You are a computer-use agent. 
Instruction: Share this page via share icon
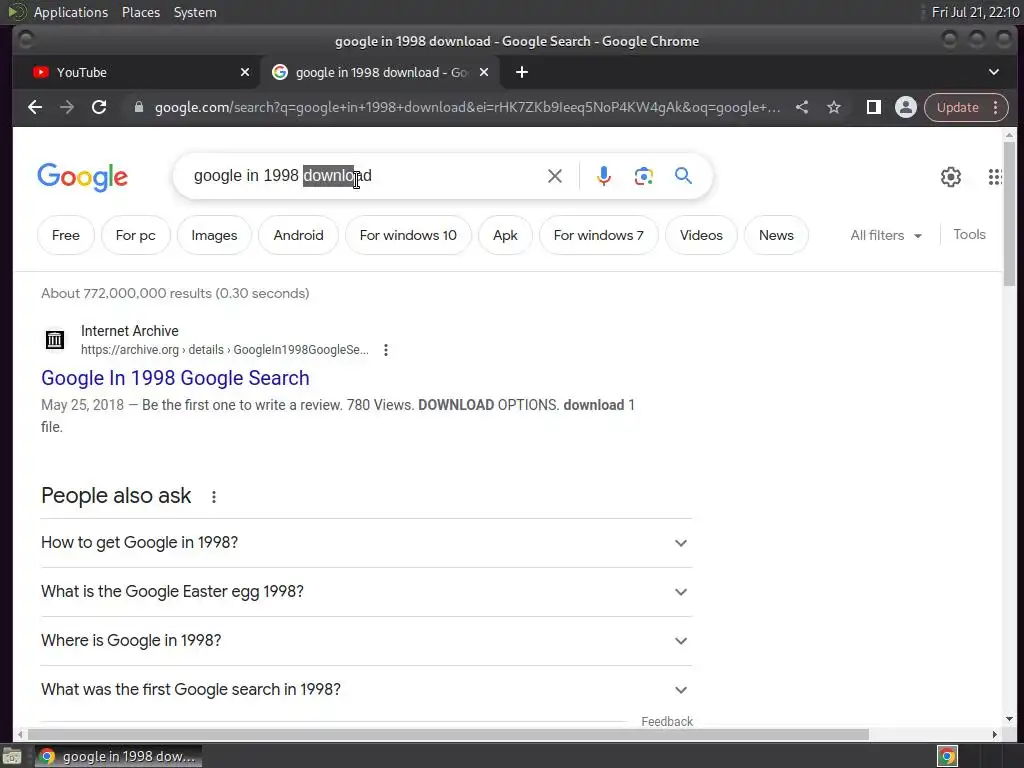(x=802, y=107)
